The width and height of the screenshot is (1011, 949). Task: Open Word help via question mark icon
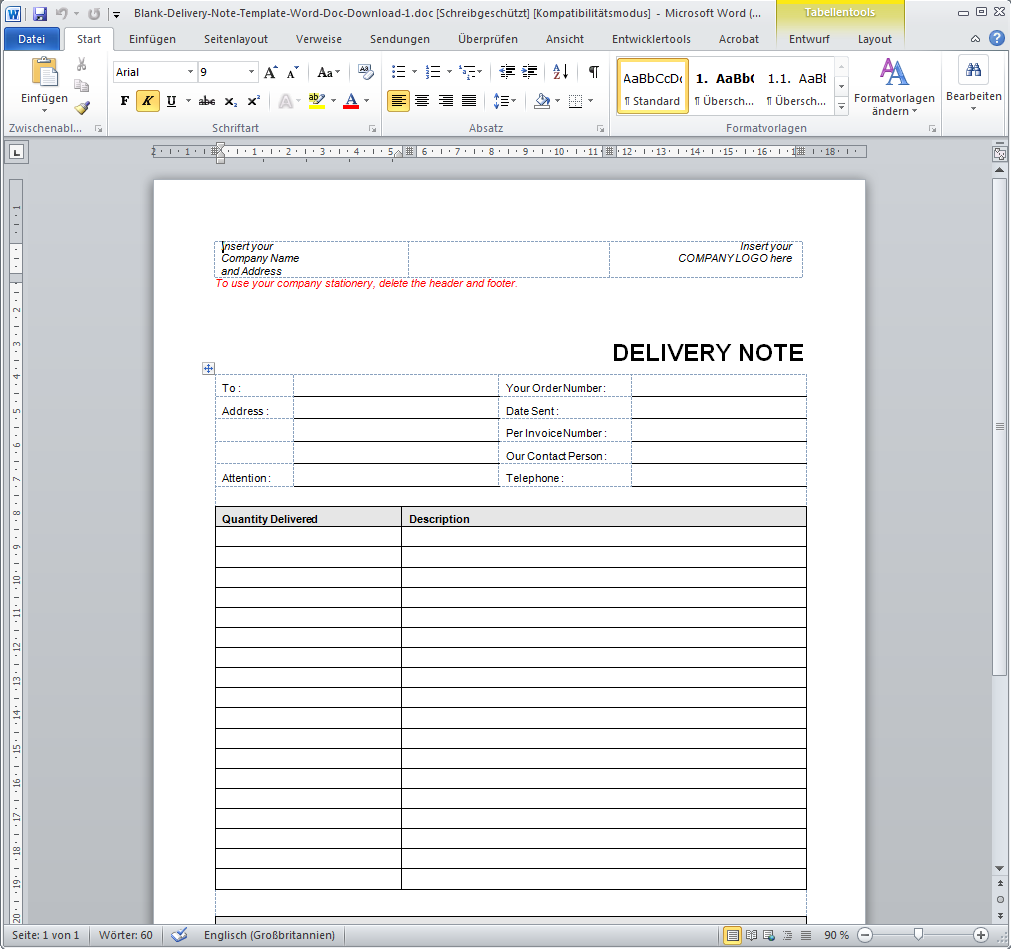click(x=996, y=39)
